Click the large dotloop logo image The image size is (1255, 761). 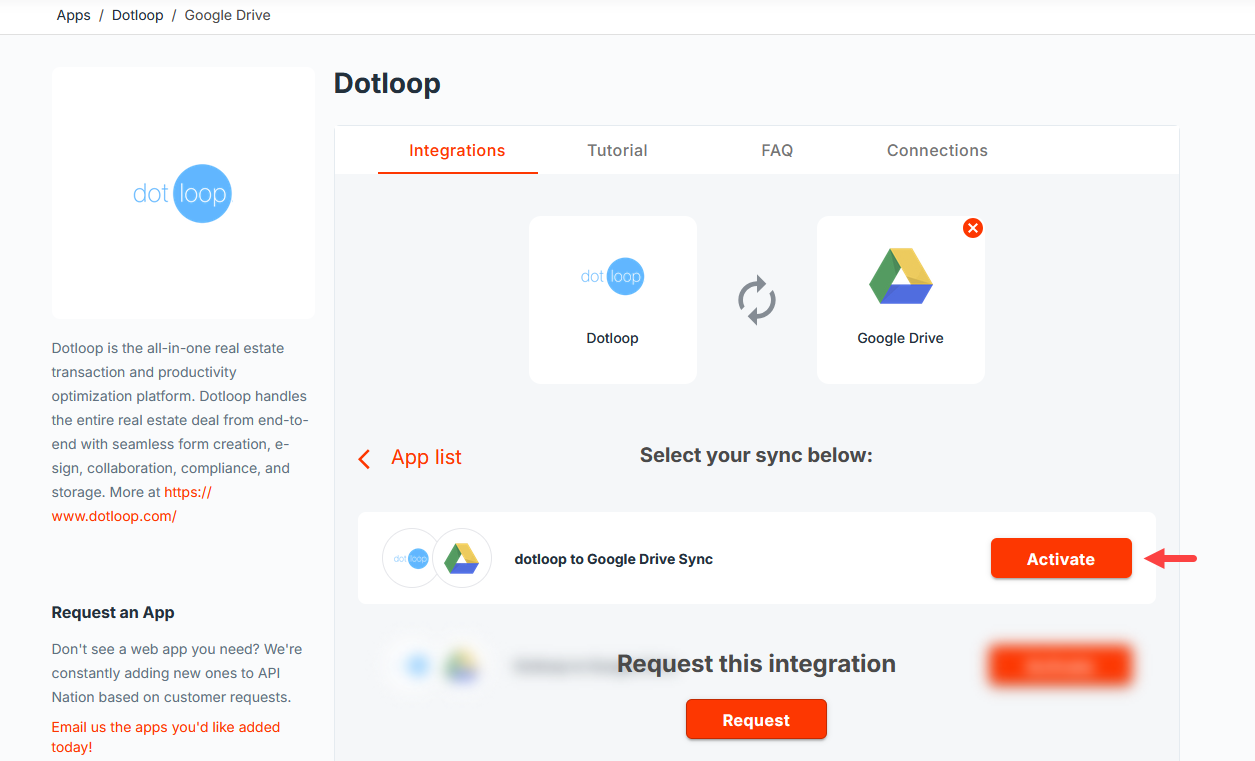coord(183,193)
